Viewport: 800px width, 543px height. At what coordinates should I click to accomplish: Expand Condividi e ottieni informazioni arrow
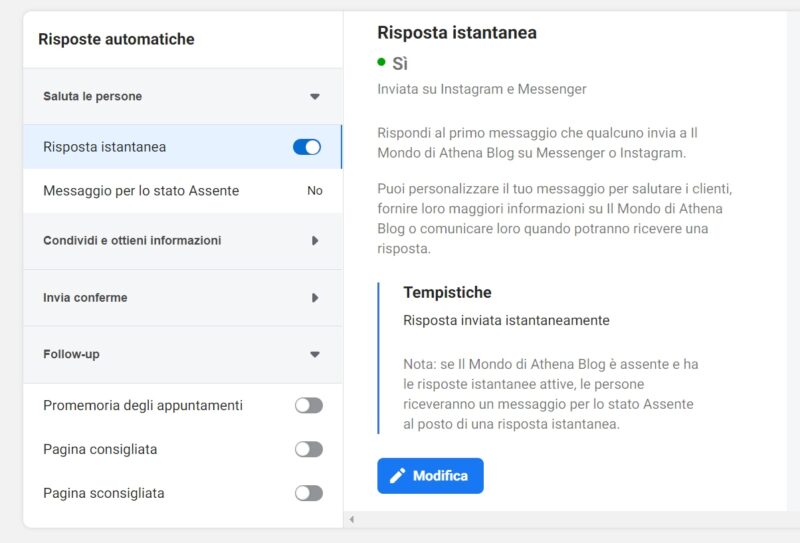pos(315,241)
